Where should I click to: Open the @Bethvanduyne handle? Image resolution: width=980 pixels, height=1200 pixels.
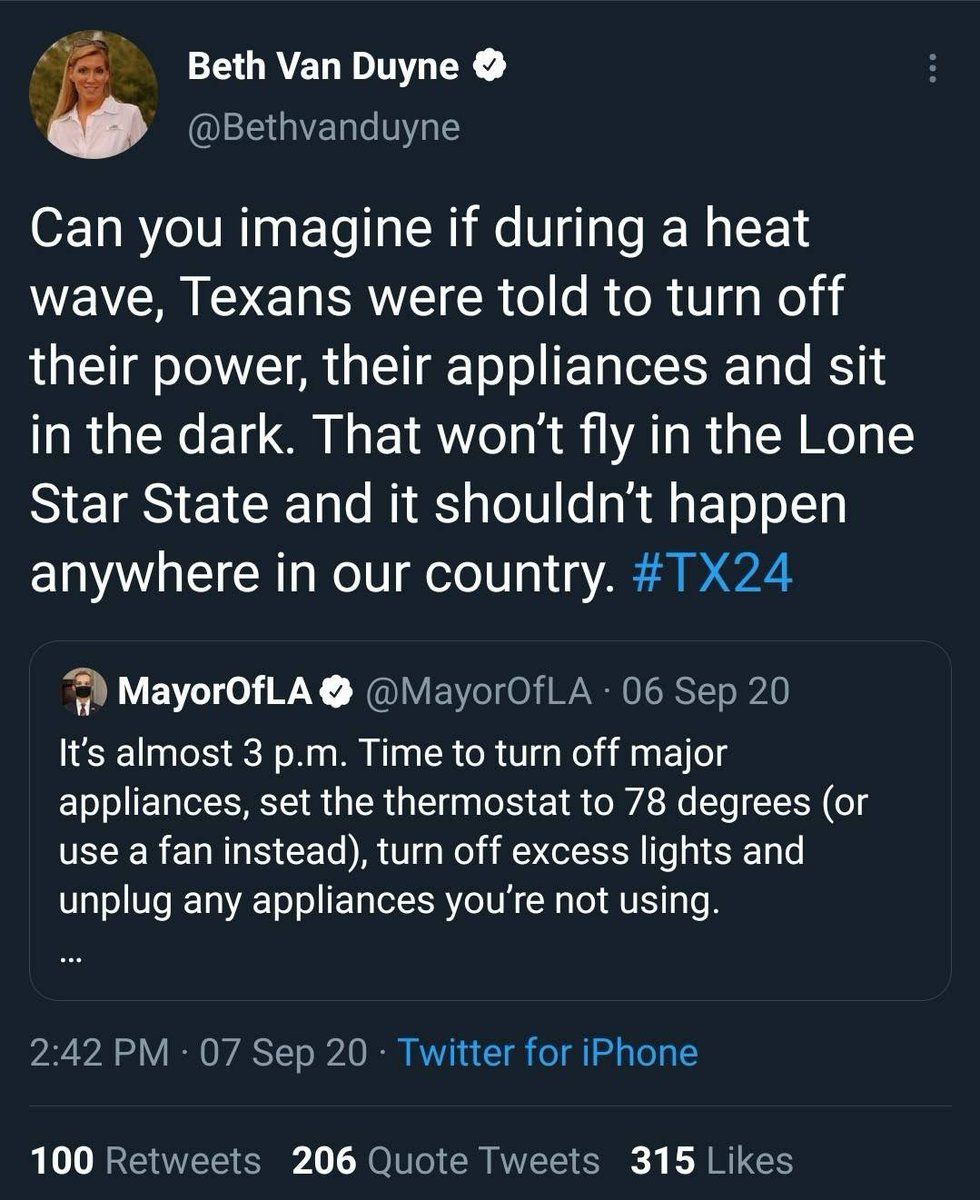pyautogui.click(x=323, y=128)
